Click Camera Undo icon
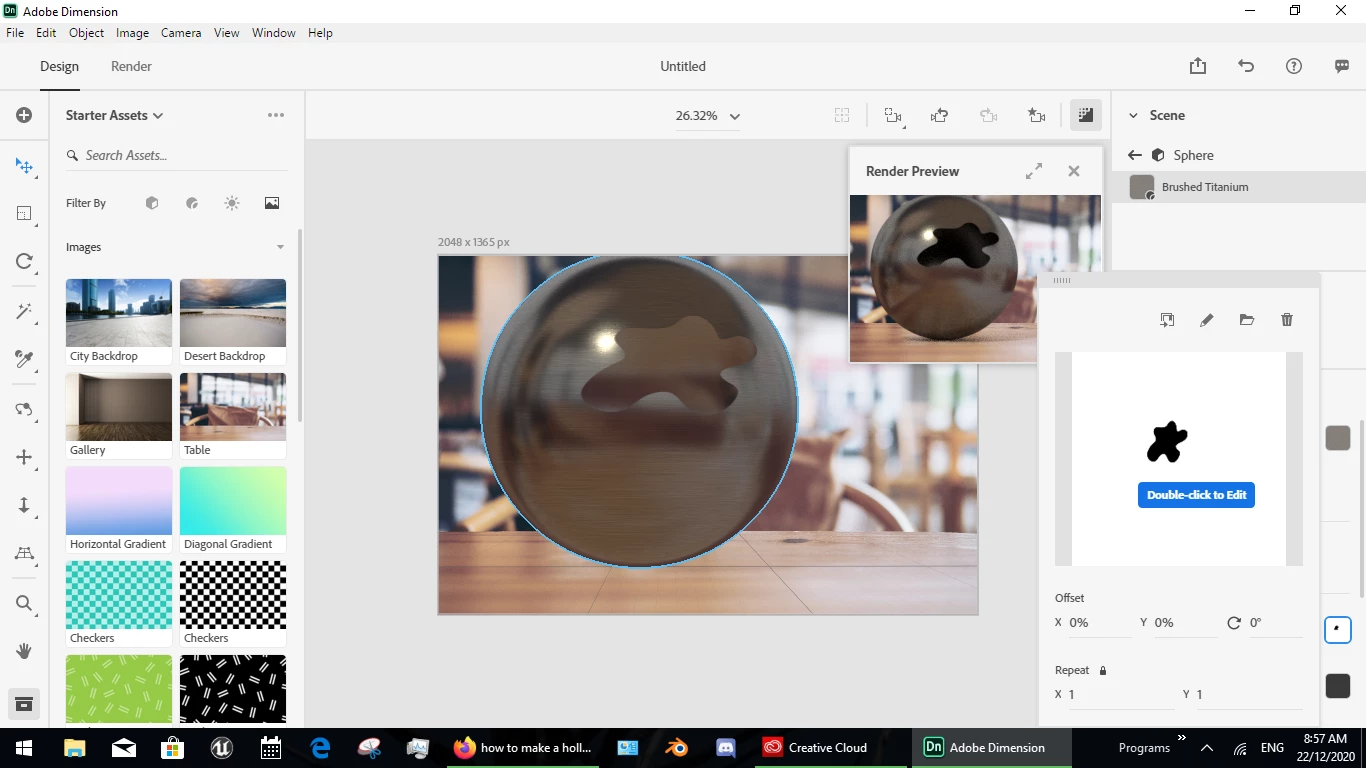 tap(939, 116)
